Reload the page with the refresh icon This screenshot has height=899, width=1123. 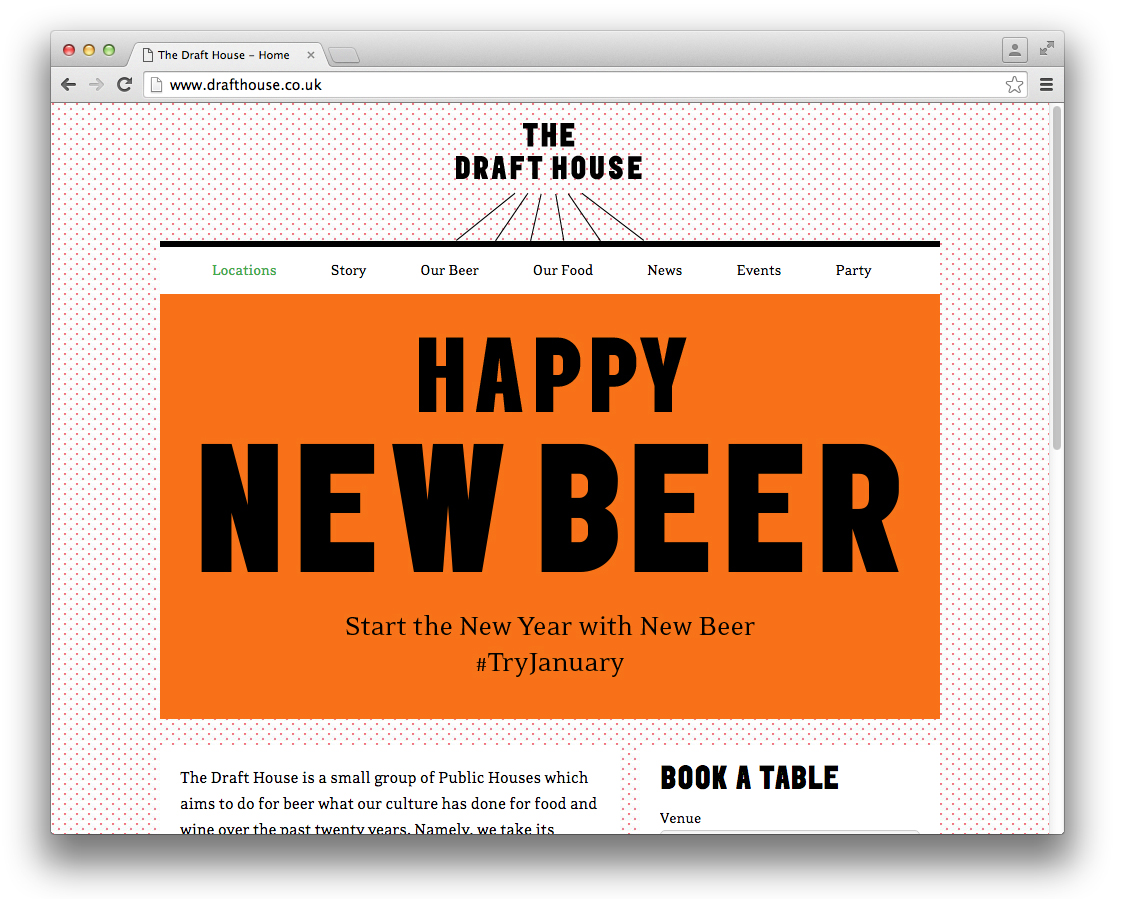(x=125, y=85)
